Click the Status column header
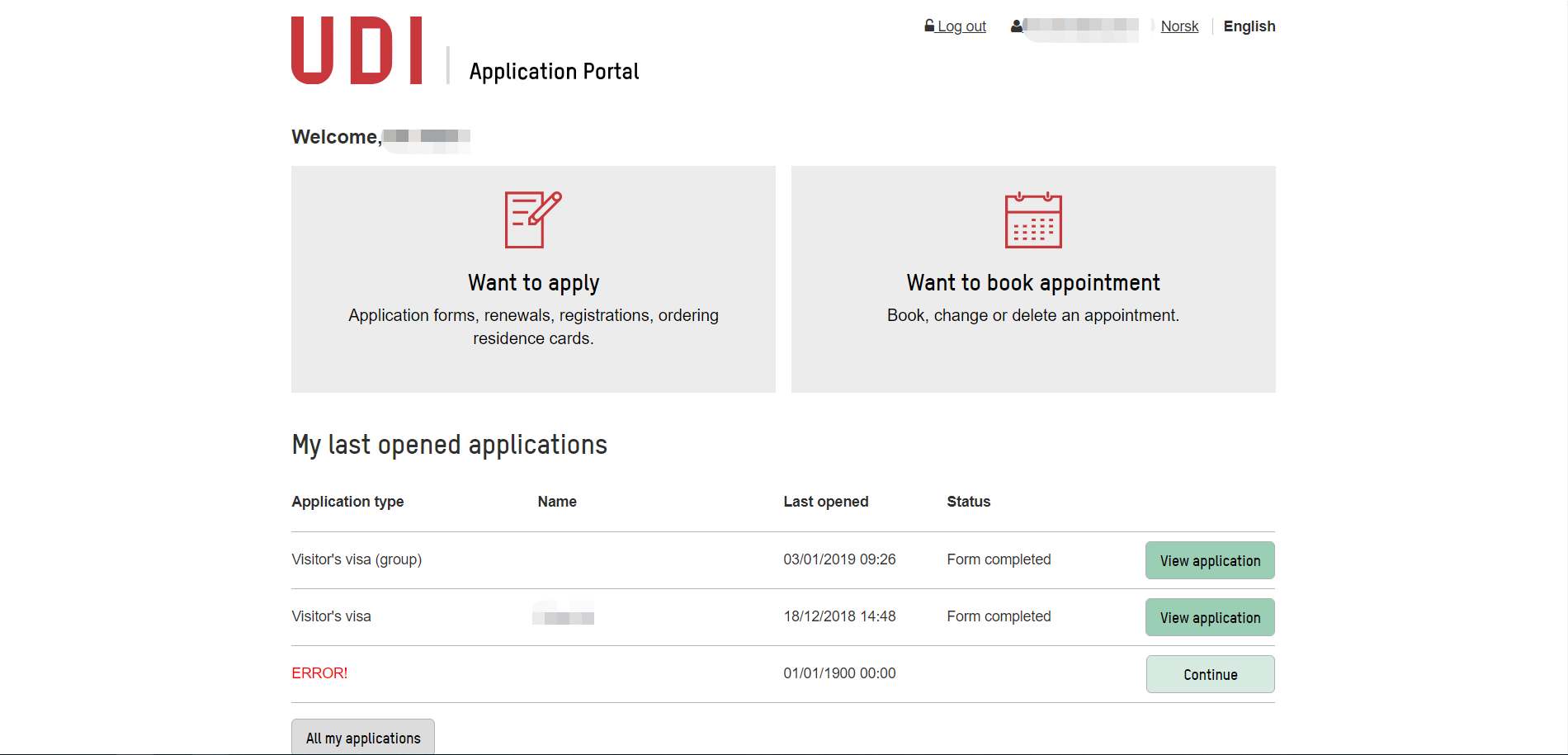Viewport: 1568px width, 755px height. tap(969, 502)
